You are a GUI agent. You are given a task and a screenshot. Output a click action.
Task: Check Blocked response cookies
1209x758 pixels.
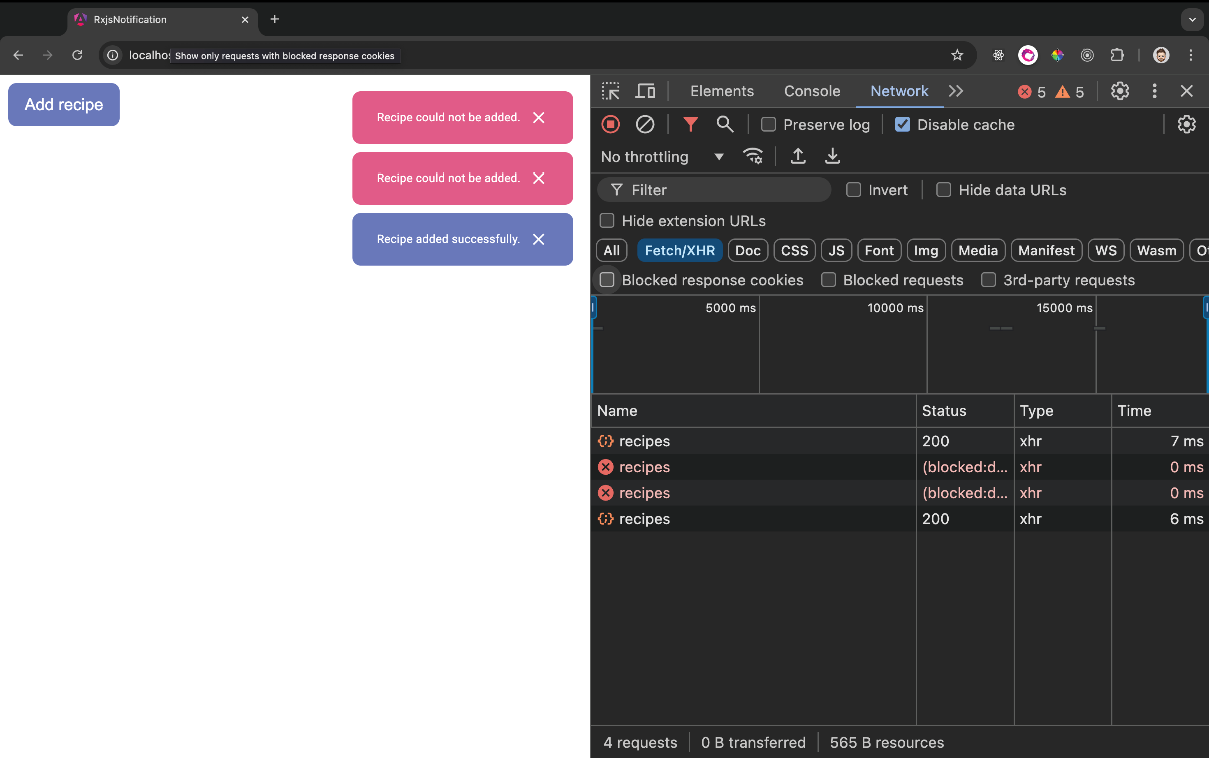(x=606, y=280)
